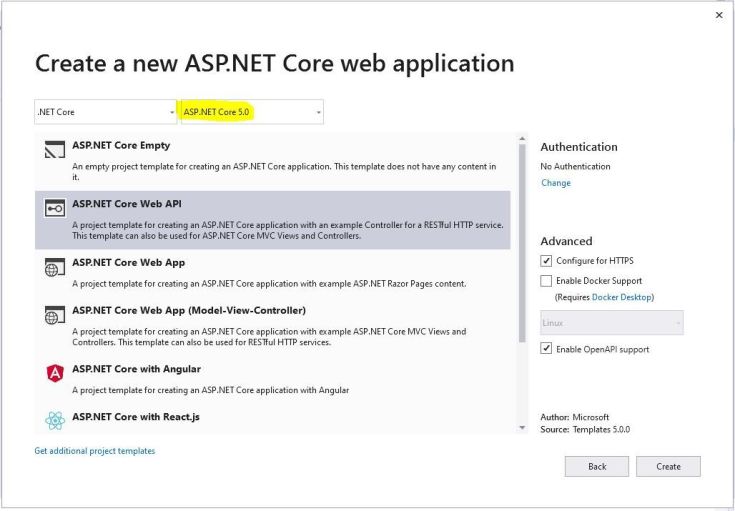The height and width of the screenshot is (511, 735).
Task: Click the ASP.NET Core Web API icon
Action: (55, 208)
